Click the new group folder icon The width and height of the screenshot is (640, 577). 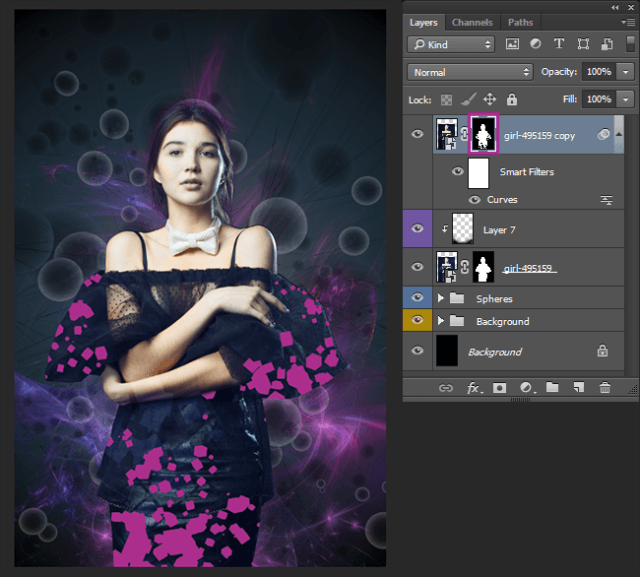[x=552, y=388]
